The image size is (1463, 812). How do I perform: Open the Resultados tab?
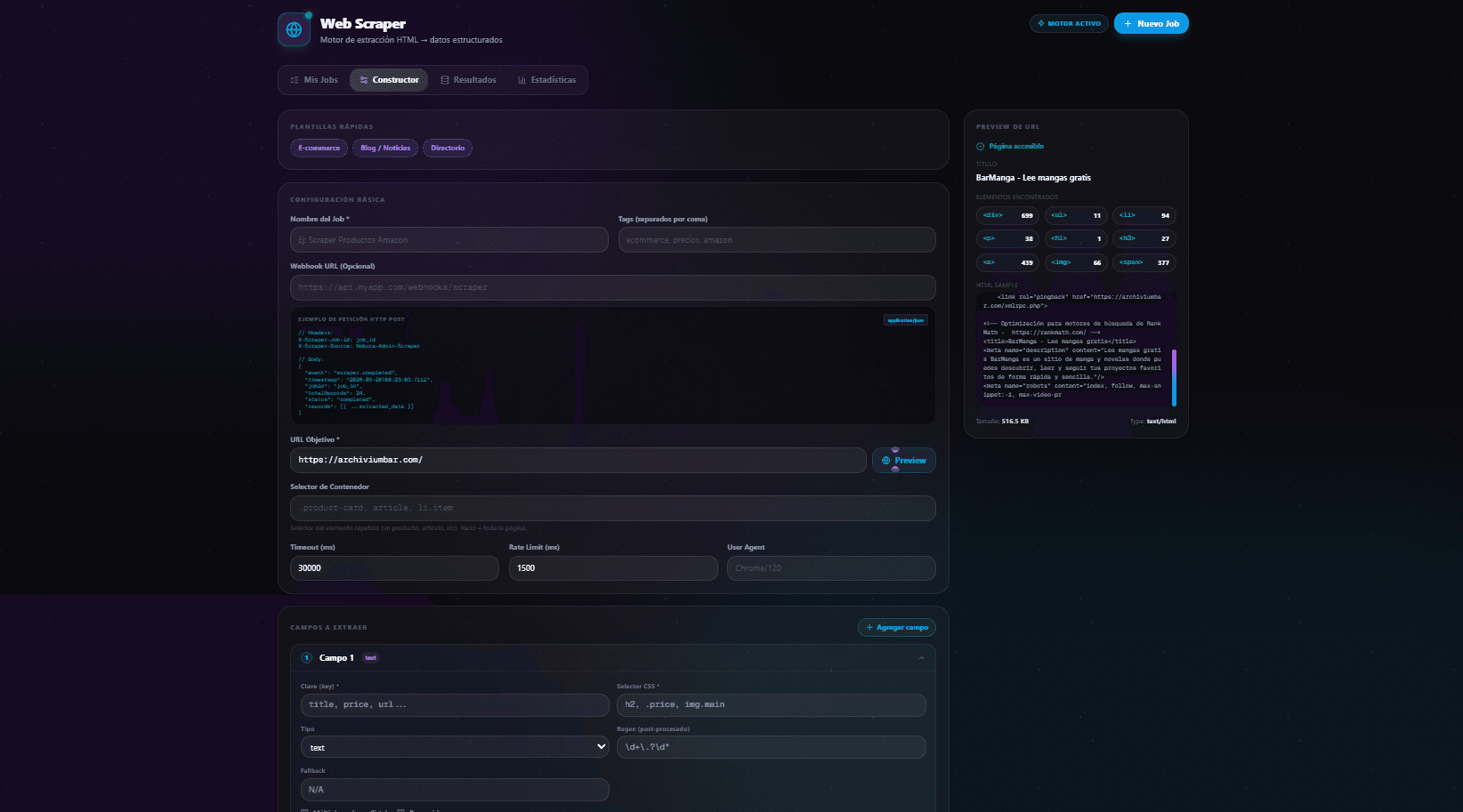pos(468,80)
